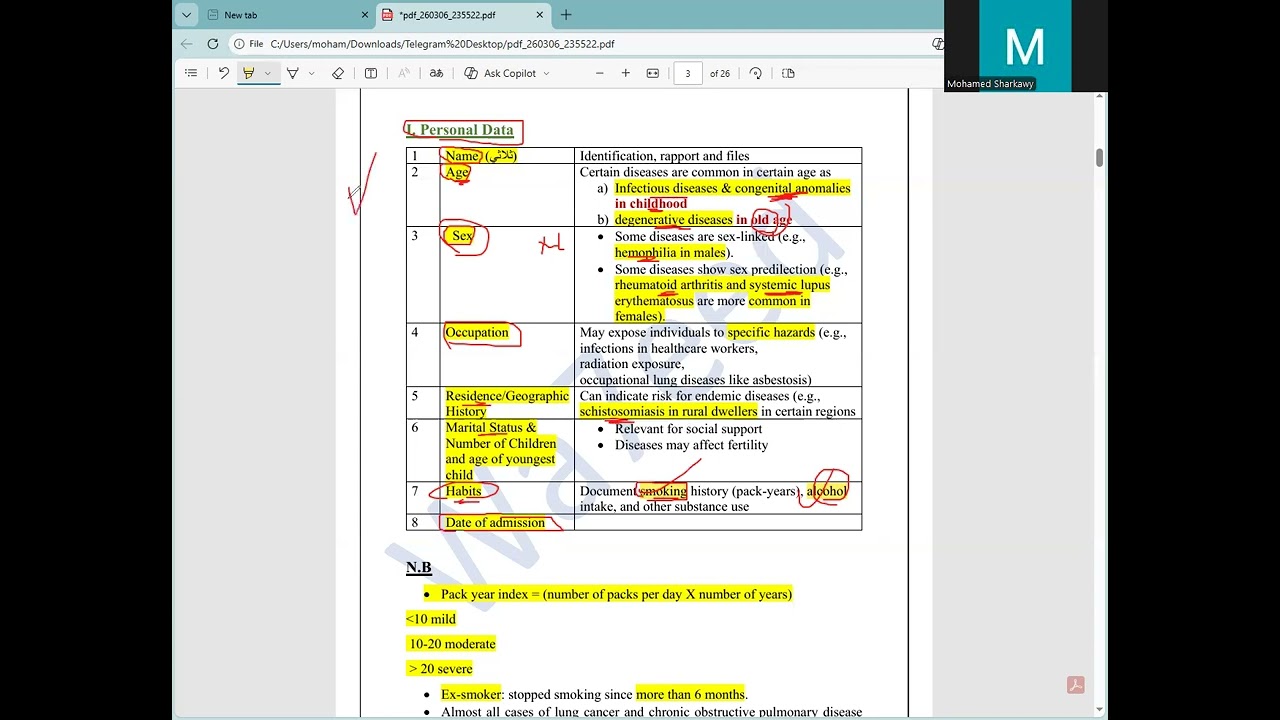
Task: Click the Rotate page icon
Action: tap(756, 73)
